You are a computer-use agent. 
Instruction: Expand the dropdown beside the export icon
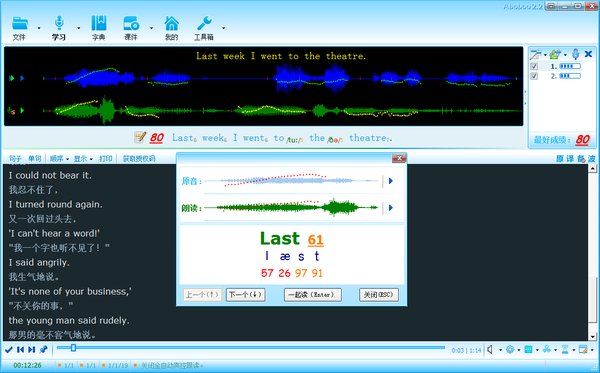pyautogui.click(x=565, y=55)
